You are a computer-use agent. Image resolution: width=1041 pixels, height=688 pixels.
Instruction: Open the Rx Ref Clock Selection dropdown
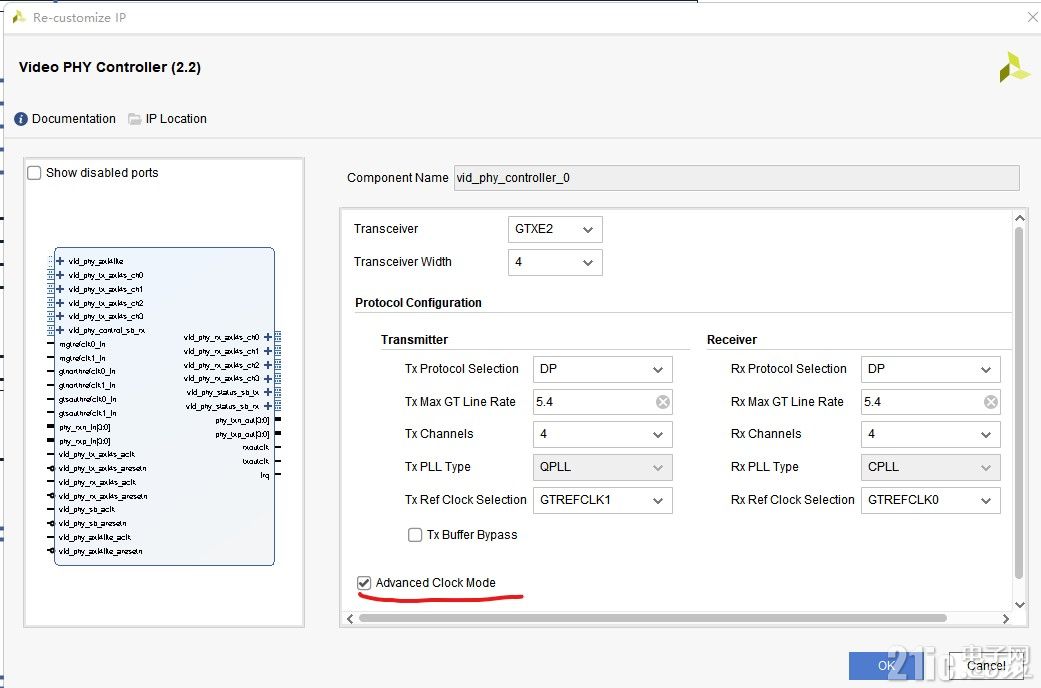click(931, 500)
